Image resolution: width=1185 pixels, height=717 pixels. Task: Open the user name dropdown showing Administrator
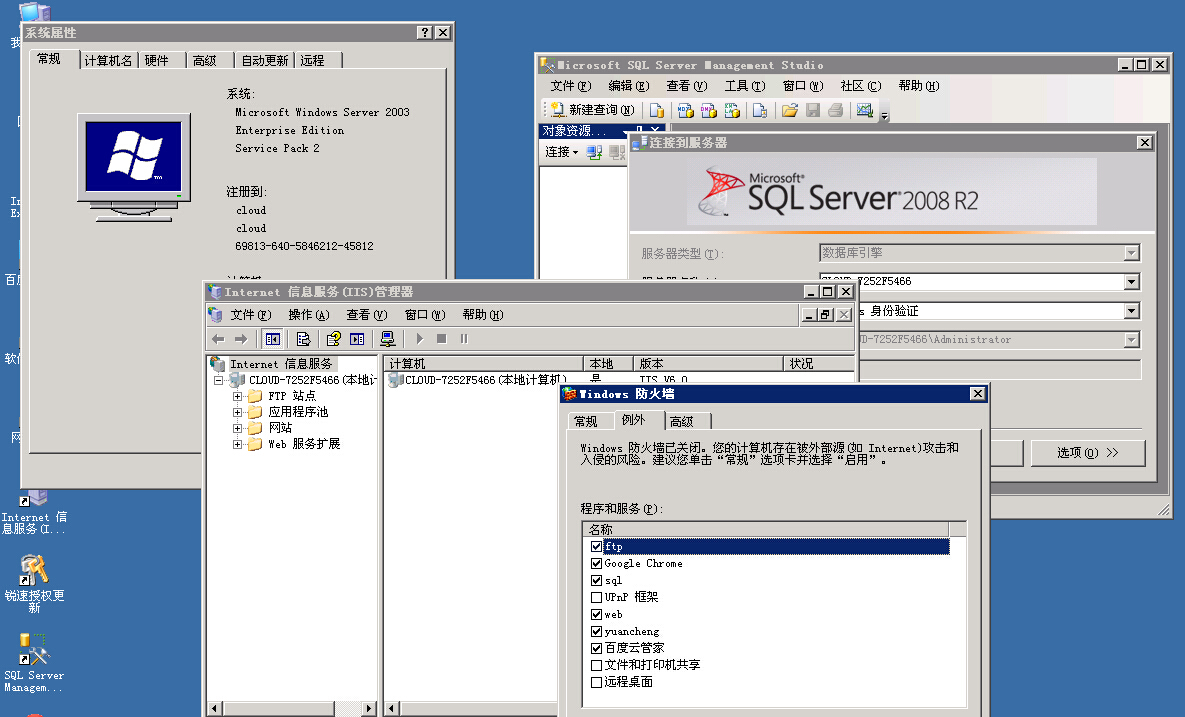click(1131, 340)
